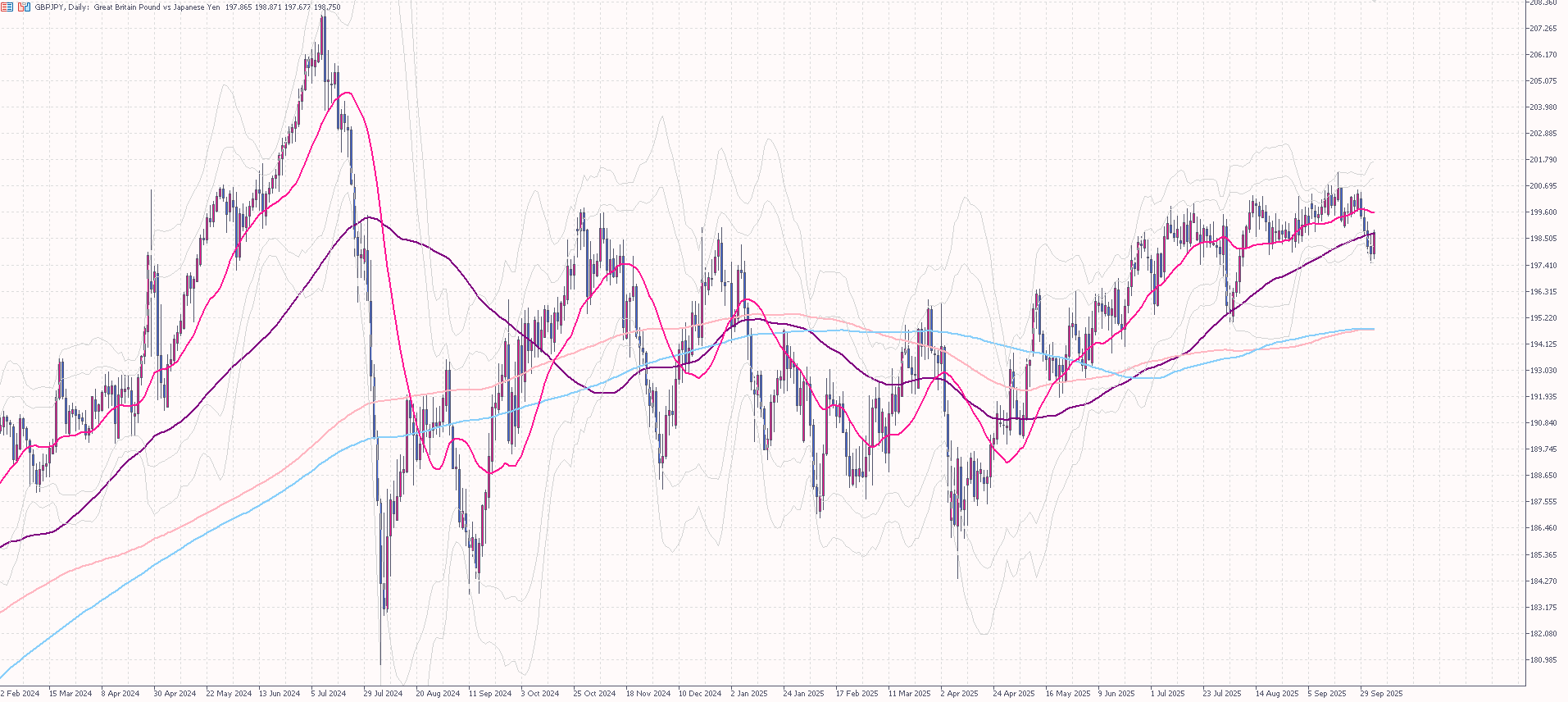Open the Depth of Market icon
Image resolution: width=1568 pixels, height=702 pixels.
7,7
